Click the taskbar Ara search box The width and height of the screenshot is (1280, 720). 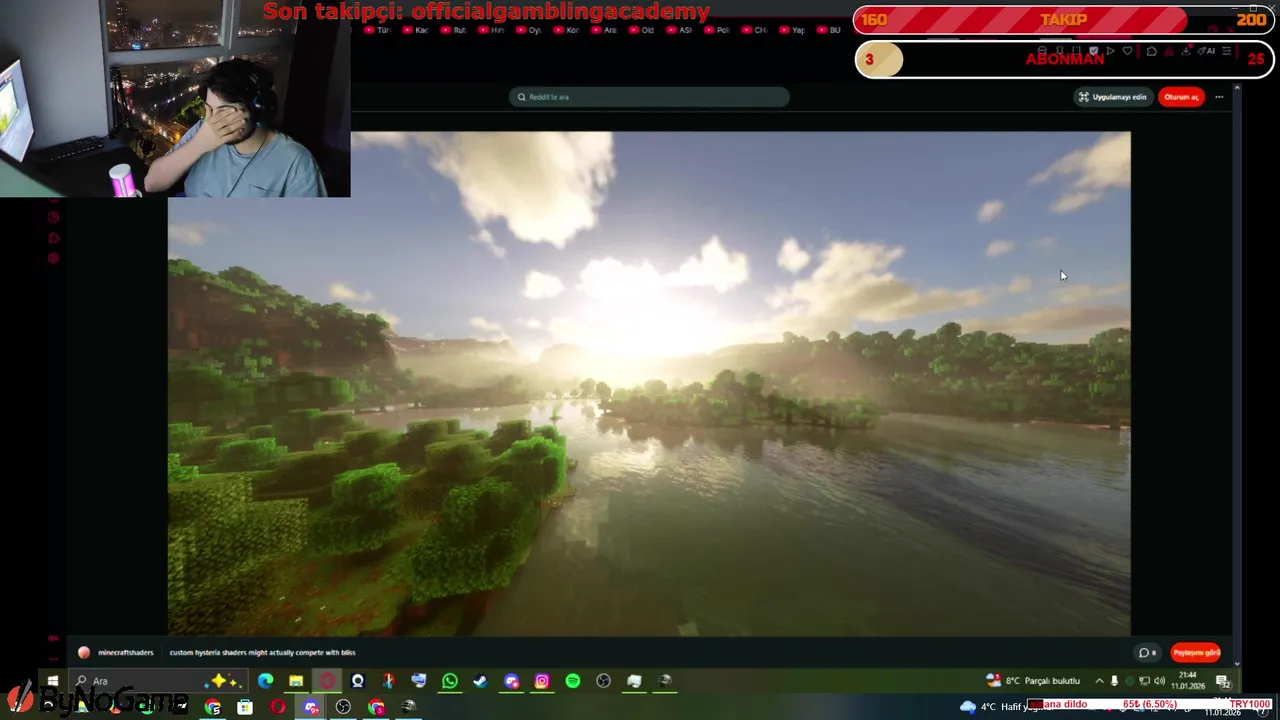coord(158,681)
